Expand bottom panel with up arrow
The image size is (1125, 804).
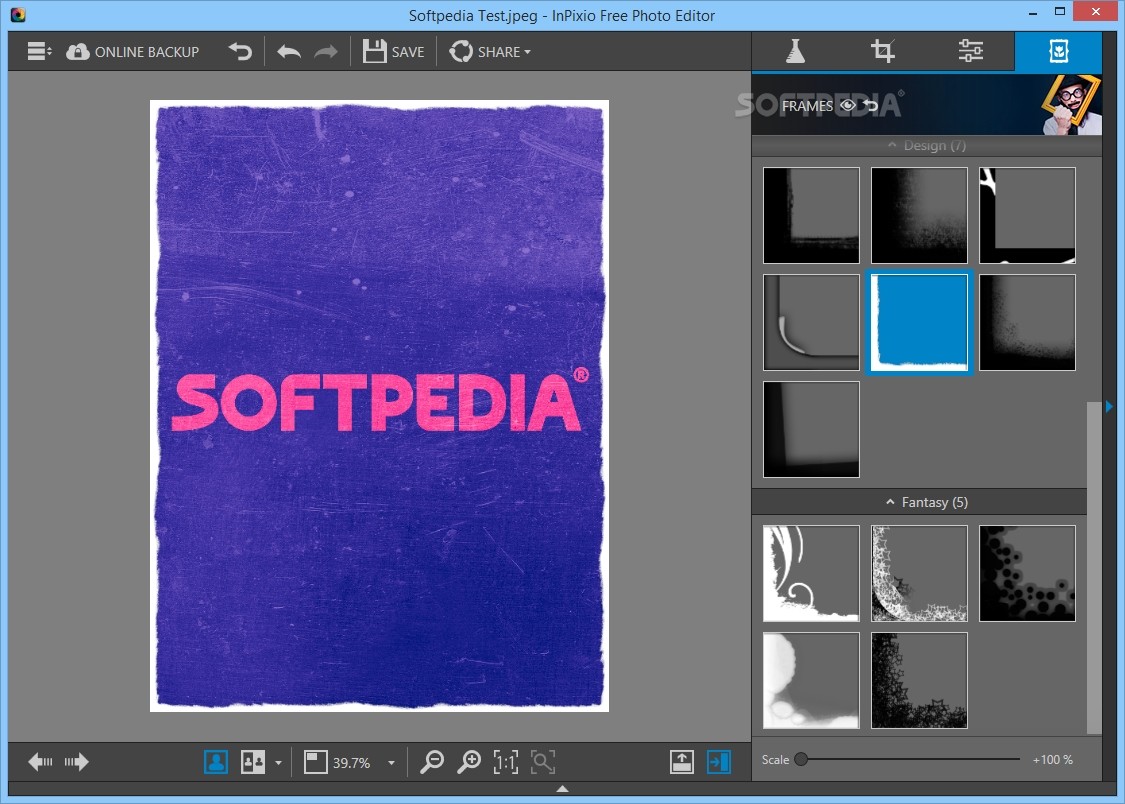click(562, 788)
